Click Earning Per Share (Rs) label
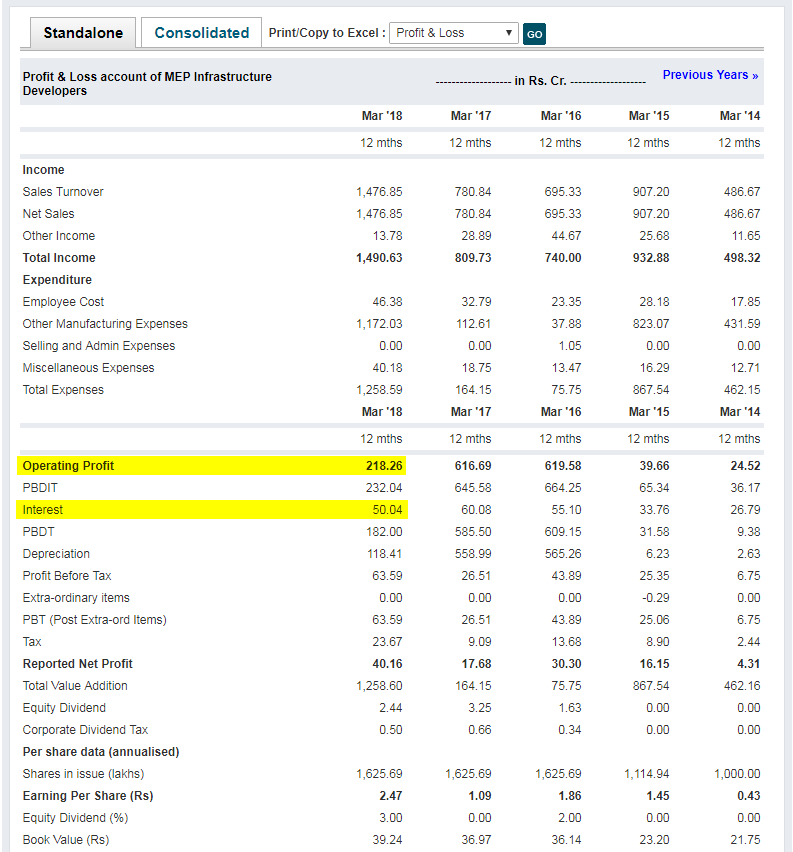Image resolution: width=793 pixels, height=852 pixels. pyautogui.click(x=88, y=796)
